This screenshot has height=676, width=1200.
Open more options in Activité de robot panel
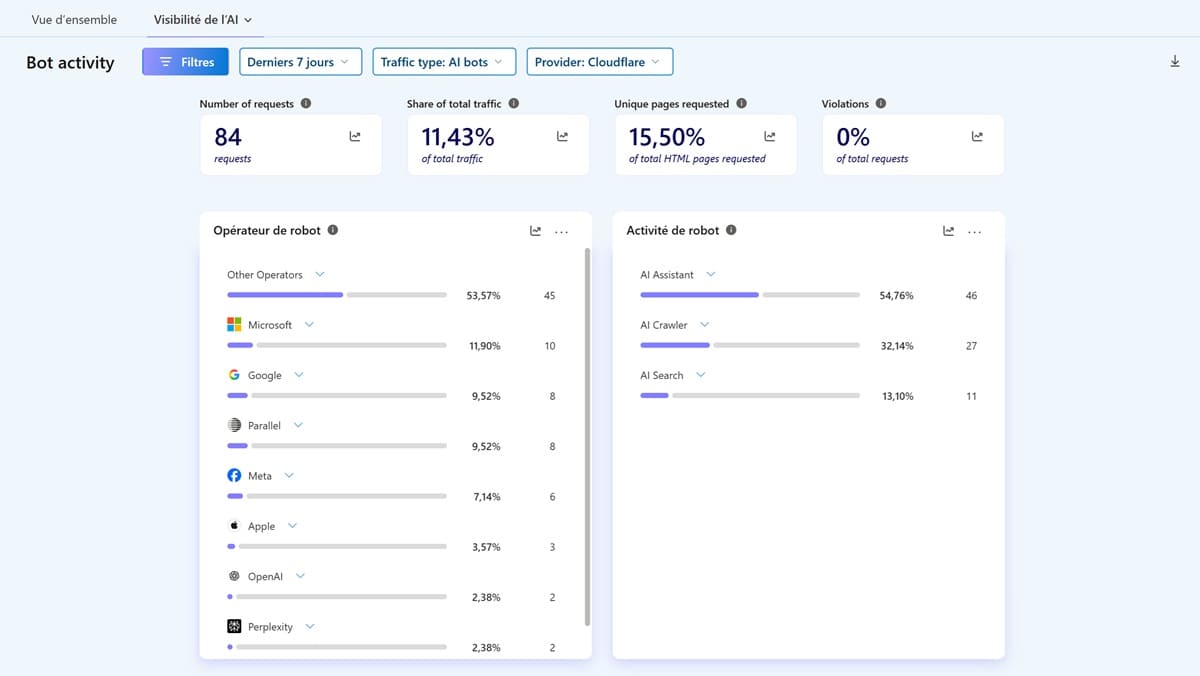[x=974, y=231]
